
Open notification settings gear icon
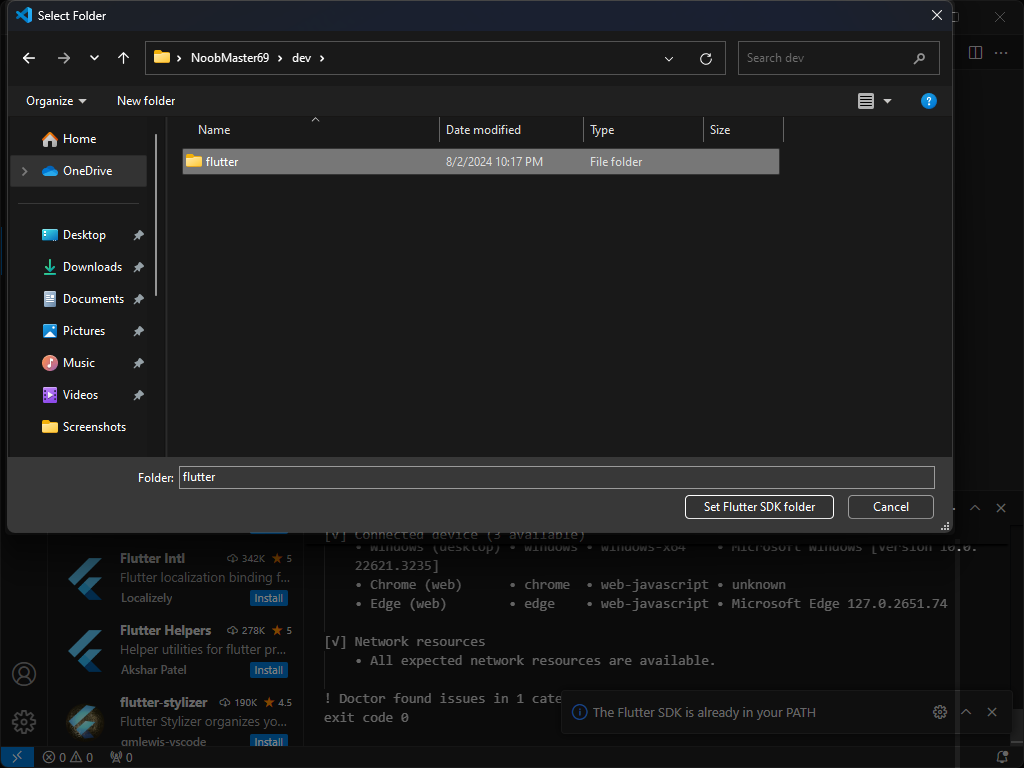(x=940, y=712)
